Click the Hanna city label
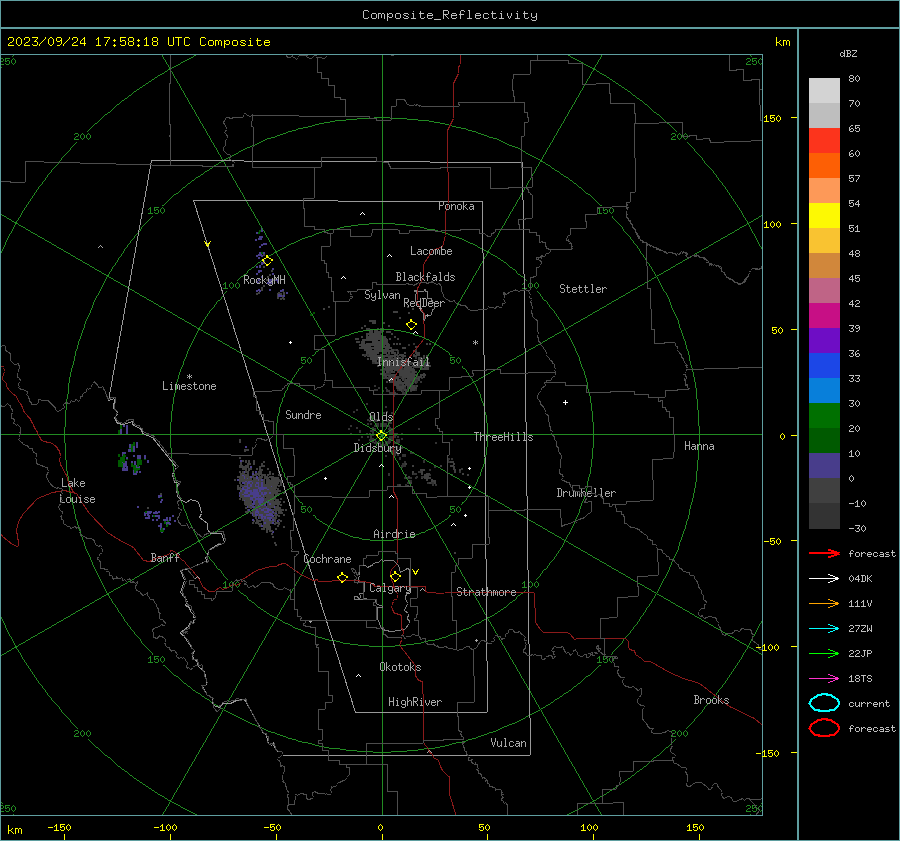The image size is (900, 841). [x=699, y=446]
